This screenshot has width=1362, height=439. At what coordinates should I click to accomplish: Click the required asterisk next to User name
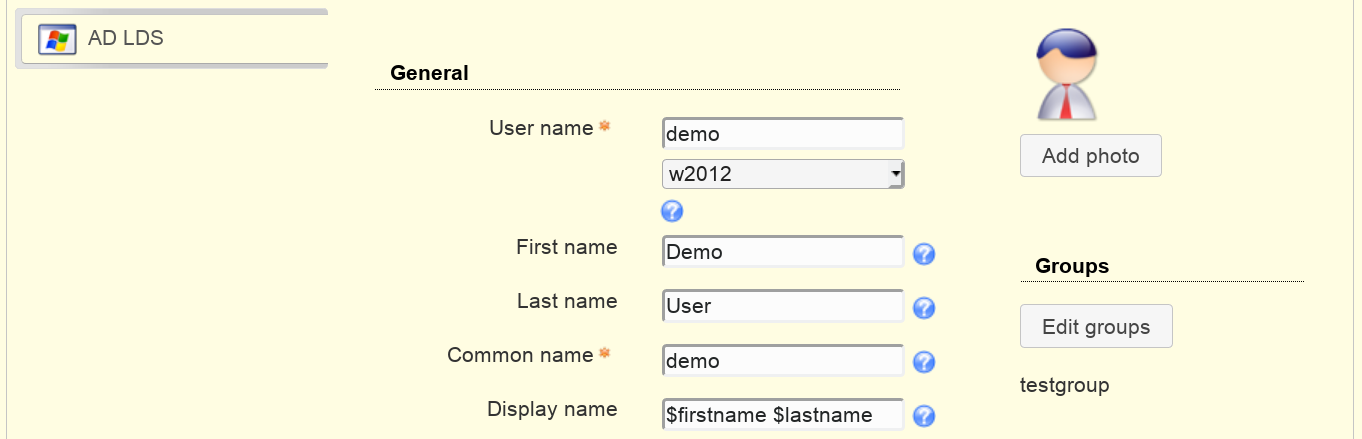click(604, 127)
